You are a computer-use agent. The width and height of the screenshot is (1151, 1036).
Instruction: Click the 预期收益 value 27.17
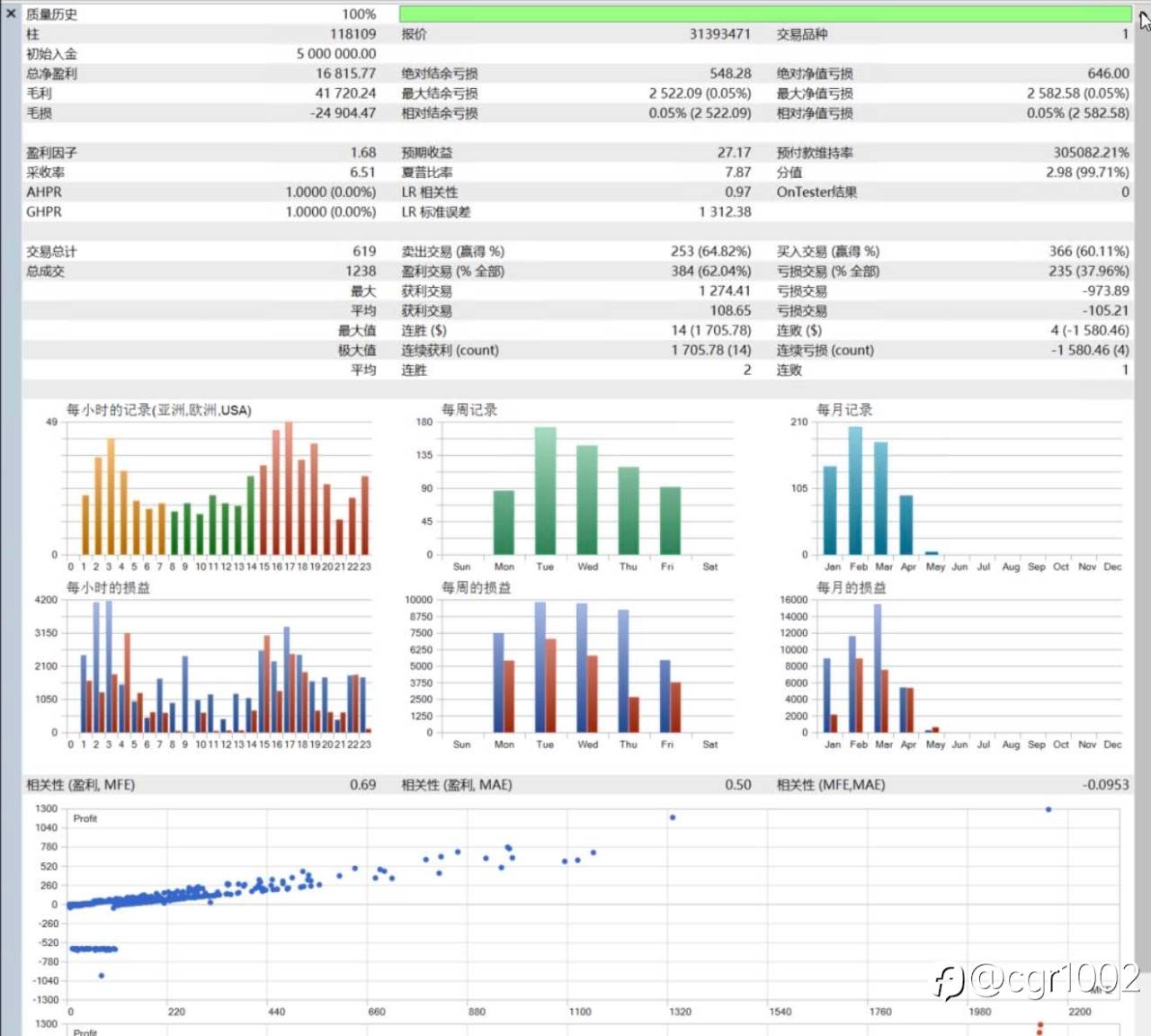[735, 153]
